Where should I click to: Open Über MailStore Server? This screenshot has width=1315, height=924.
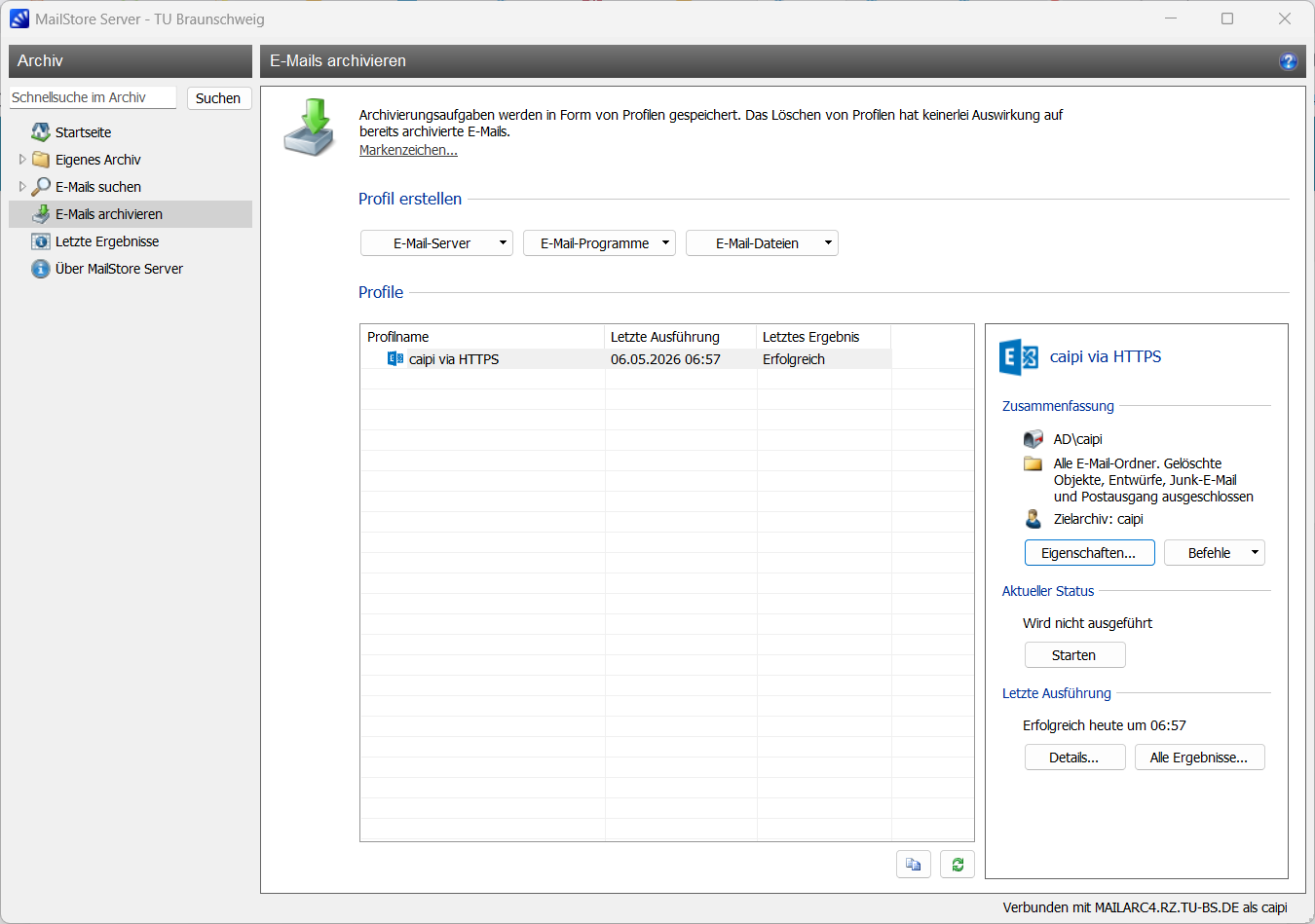coord(119,269)
